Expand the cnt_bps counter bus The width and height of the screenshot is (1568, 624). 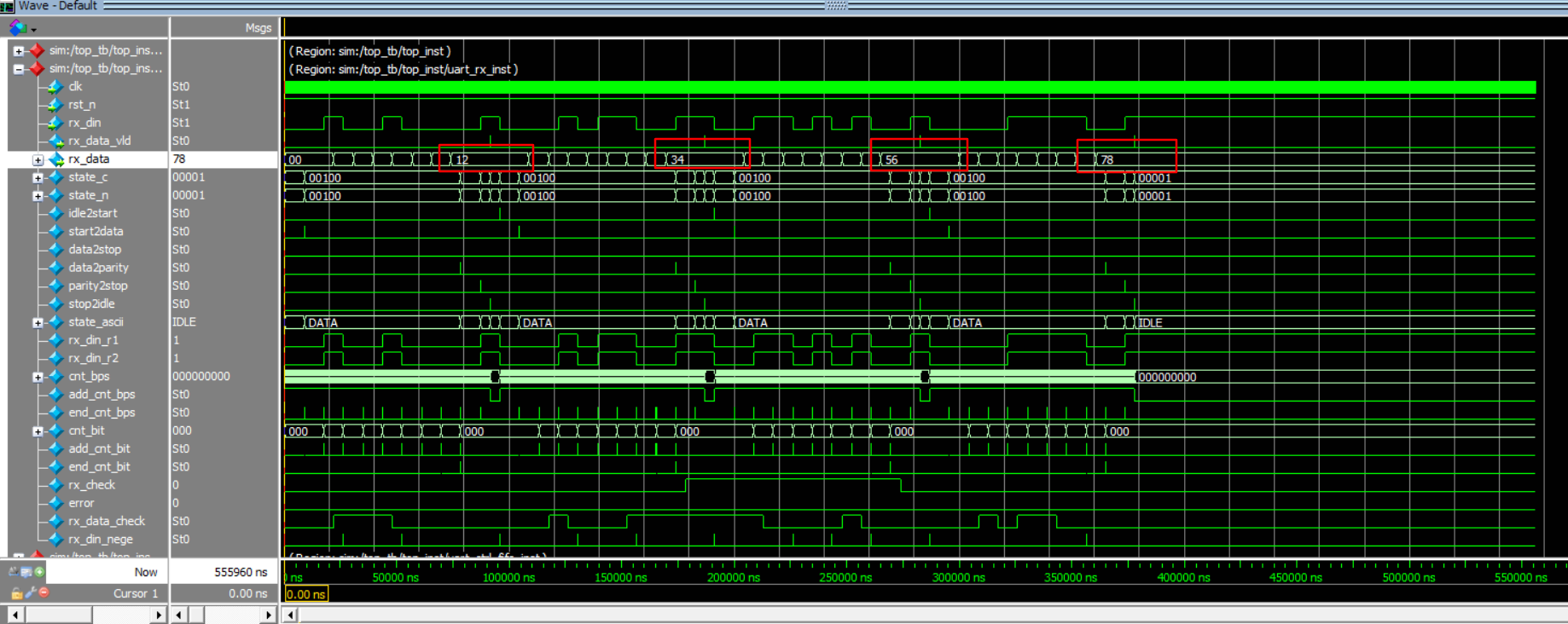coord(38,377)
